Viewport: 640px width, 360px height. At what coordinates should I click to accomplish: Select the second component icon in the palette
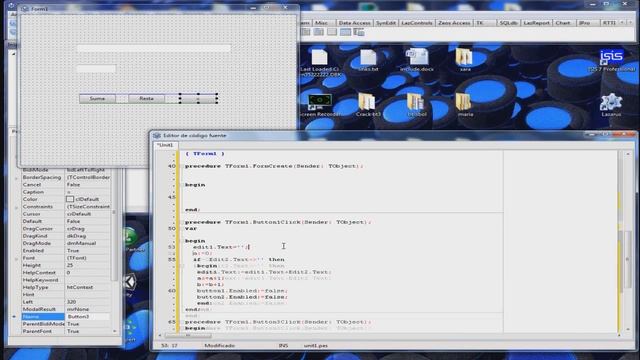click(319, 32)
